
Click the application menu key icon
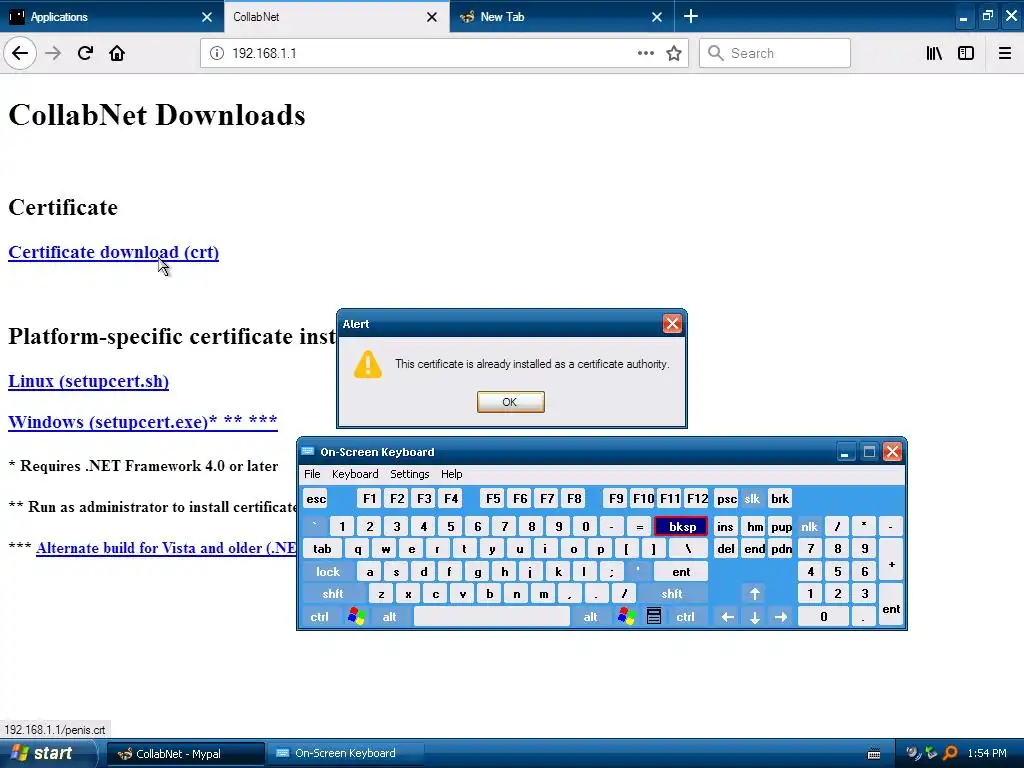[x=654, y=616]
